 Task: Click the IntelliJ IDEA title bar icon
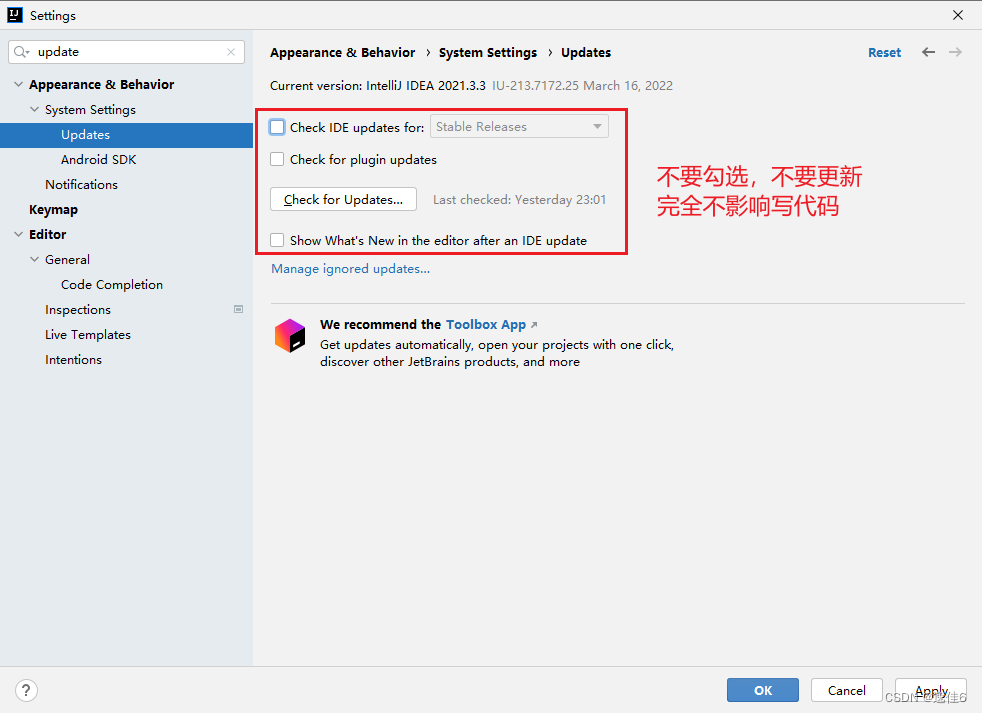[14, 15]
